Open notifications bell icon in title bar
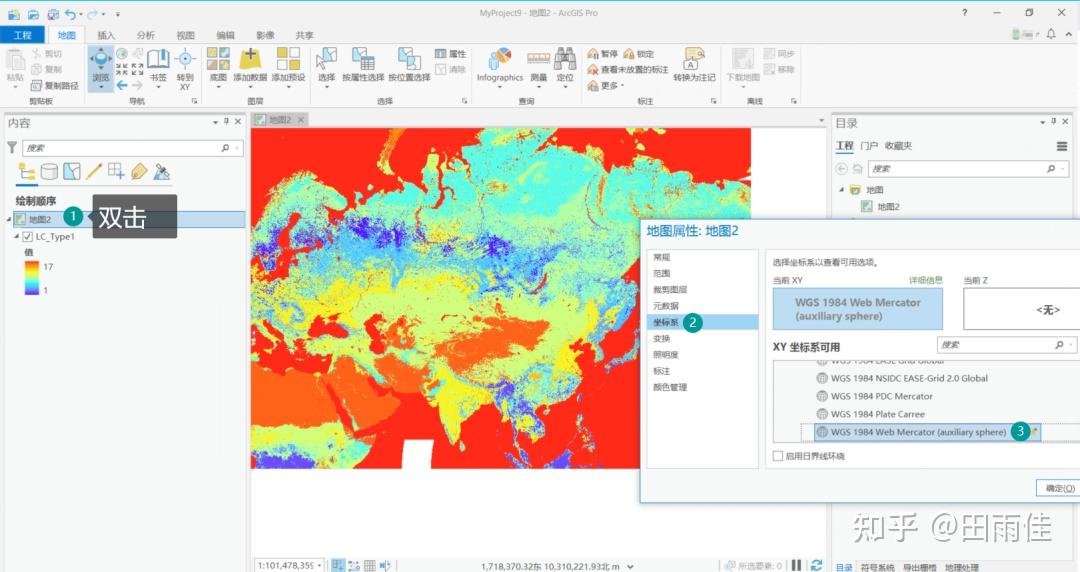1080x572 pixels. (x=1051, y=34)
